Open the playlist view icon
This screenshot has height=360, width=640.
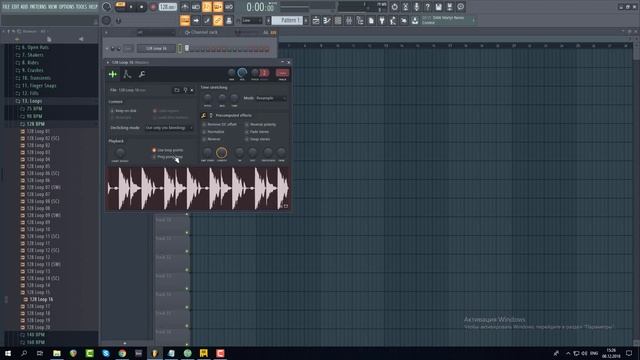[x=316, y=20]
